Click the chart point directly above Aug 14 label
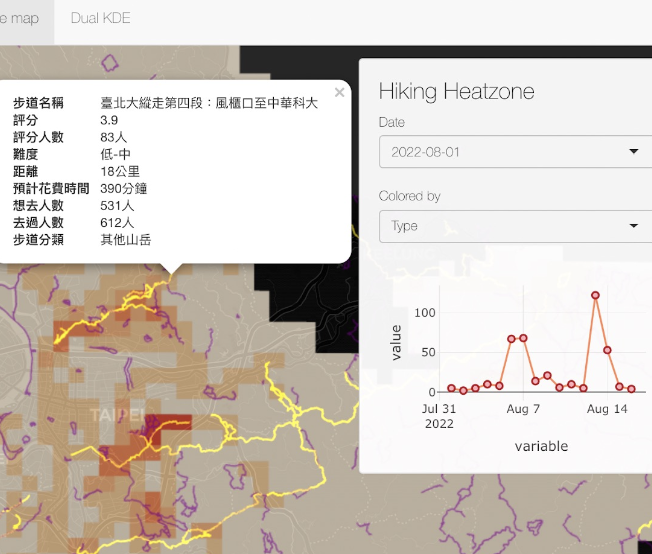Screen dimensions: 652x554 pos(607,350)
